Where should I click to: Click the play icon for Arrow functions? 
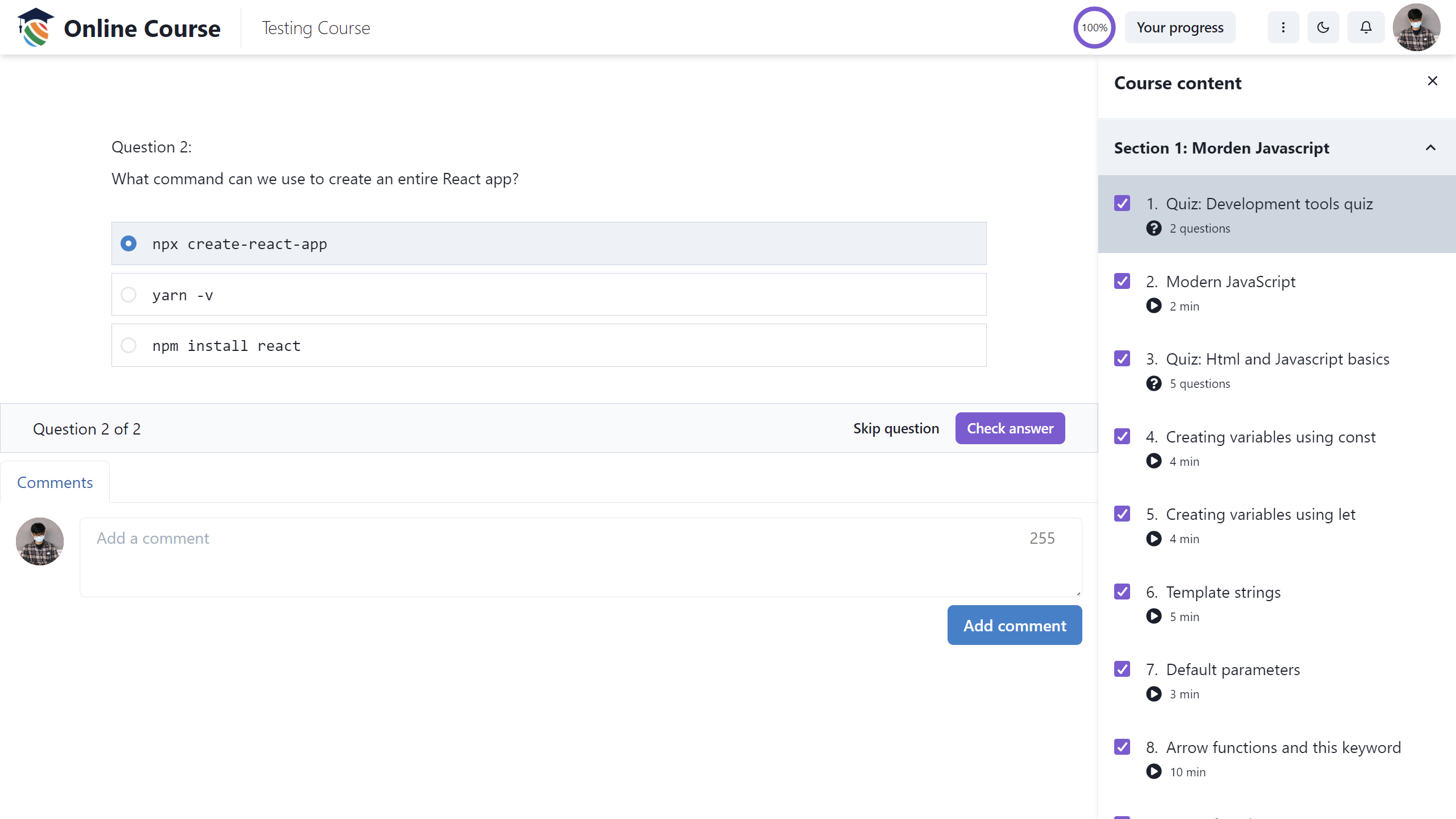click(1155, 772)
